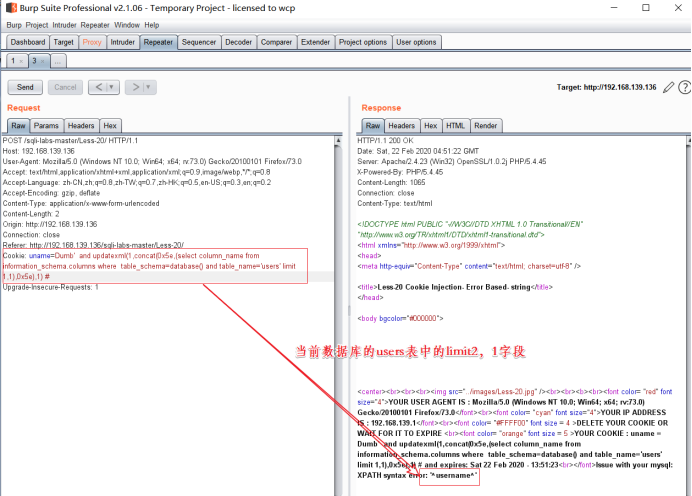Open the help question mark icon
692x496 pixels.
(684, 87)
